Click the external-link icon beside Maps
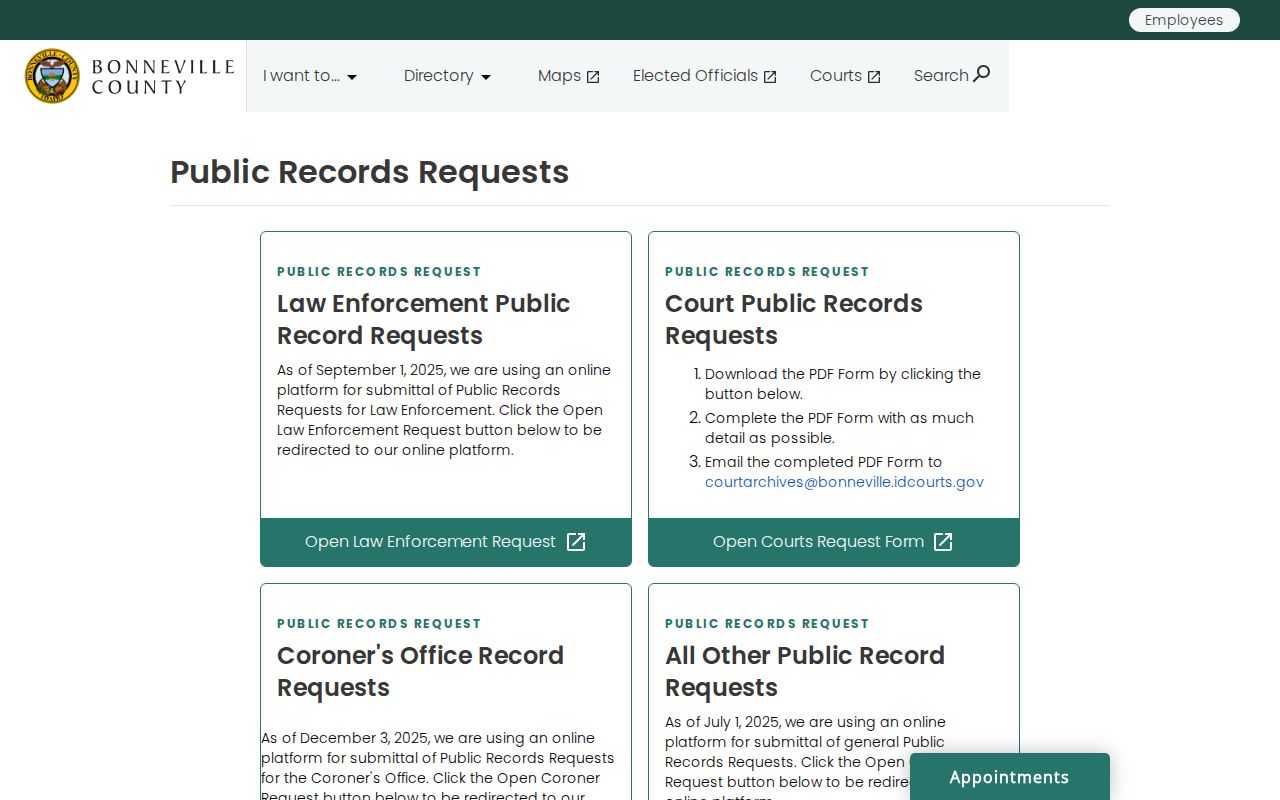 (593, 77)
